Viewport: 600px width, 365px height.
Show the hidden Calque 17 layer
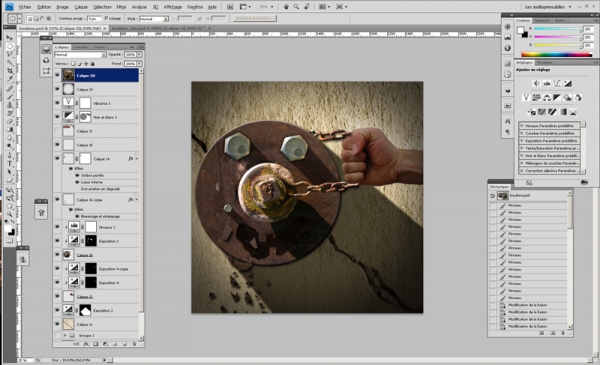click(57, 131)
